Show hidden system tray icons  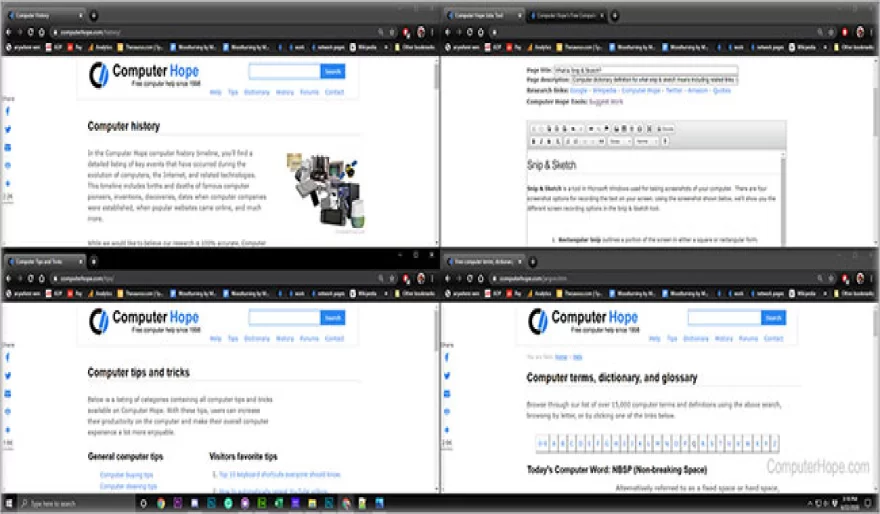click(810, 503)
